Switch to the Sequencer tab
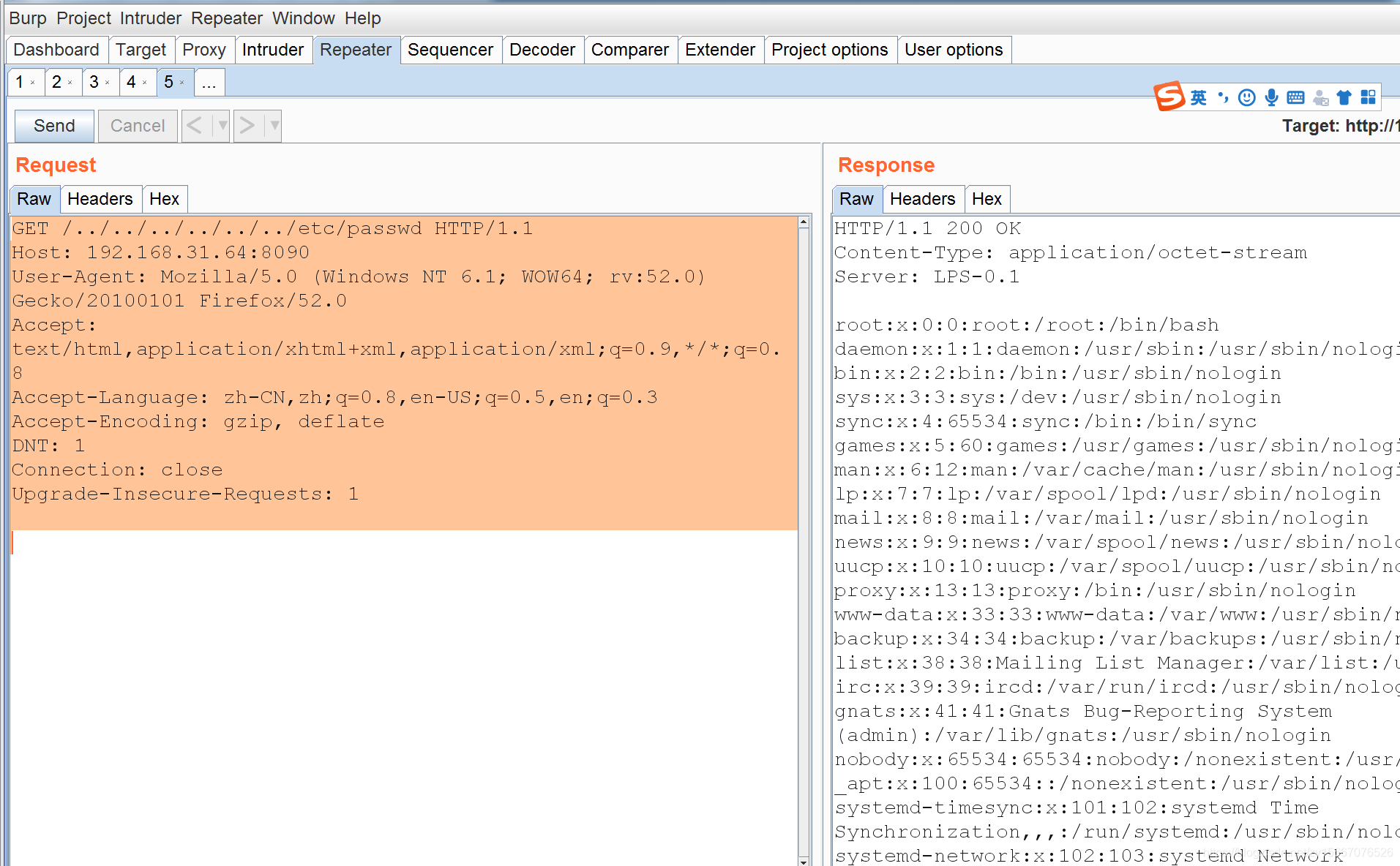This screenshot has height=866, width=1400. coord(451,50)
